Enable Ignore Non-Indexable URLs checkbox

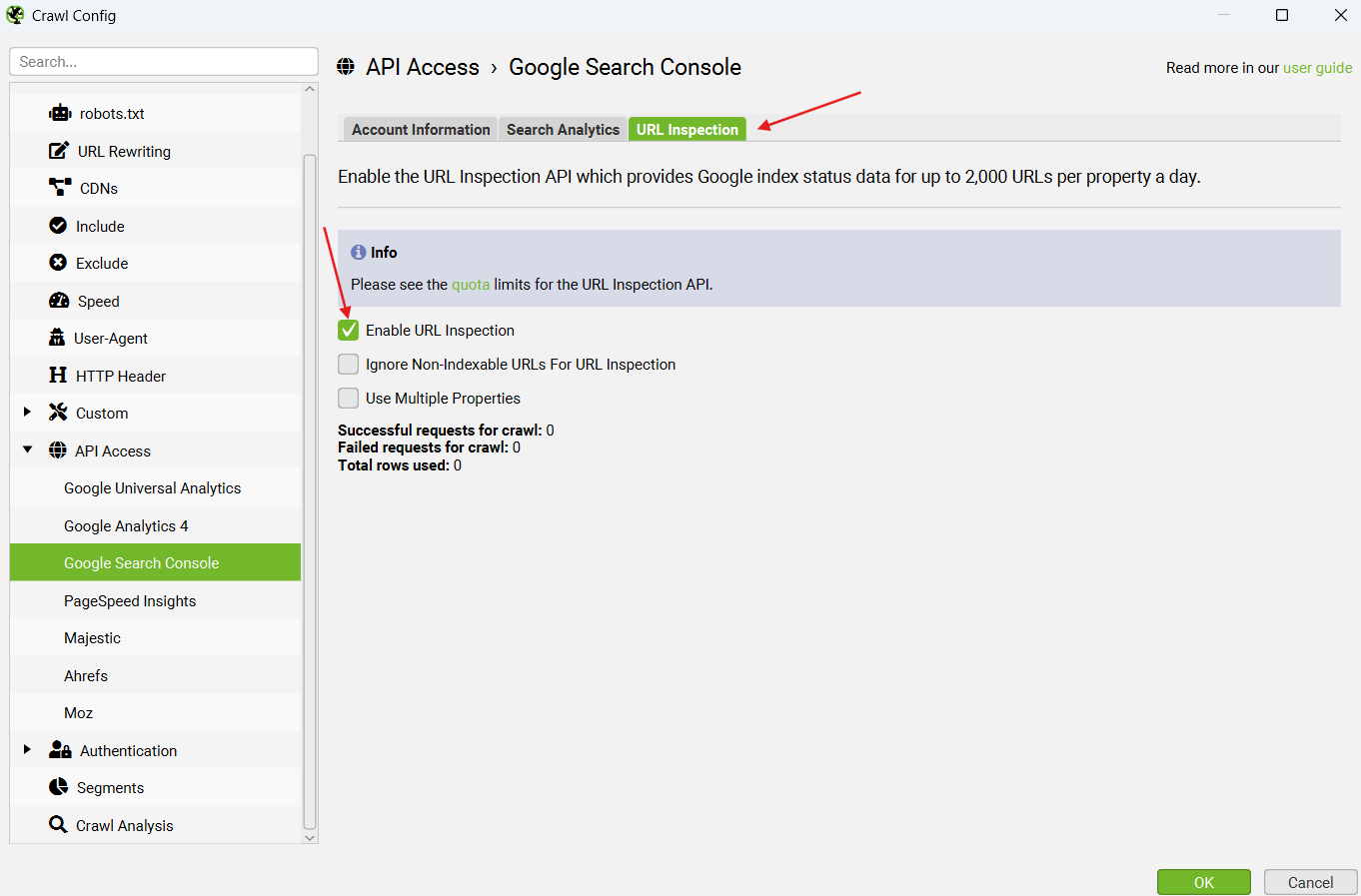(x=348, y=364)
